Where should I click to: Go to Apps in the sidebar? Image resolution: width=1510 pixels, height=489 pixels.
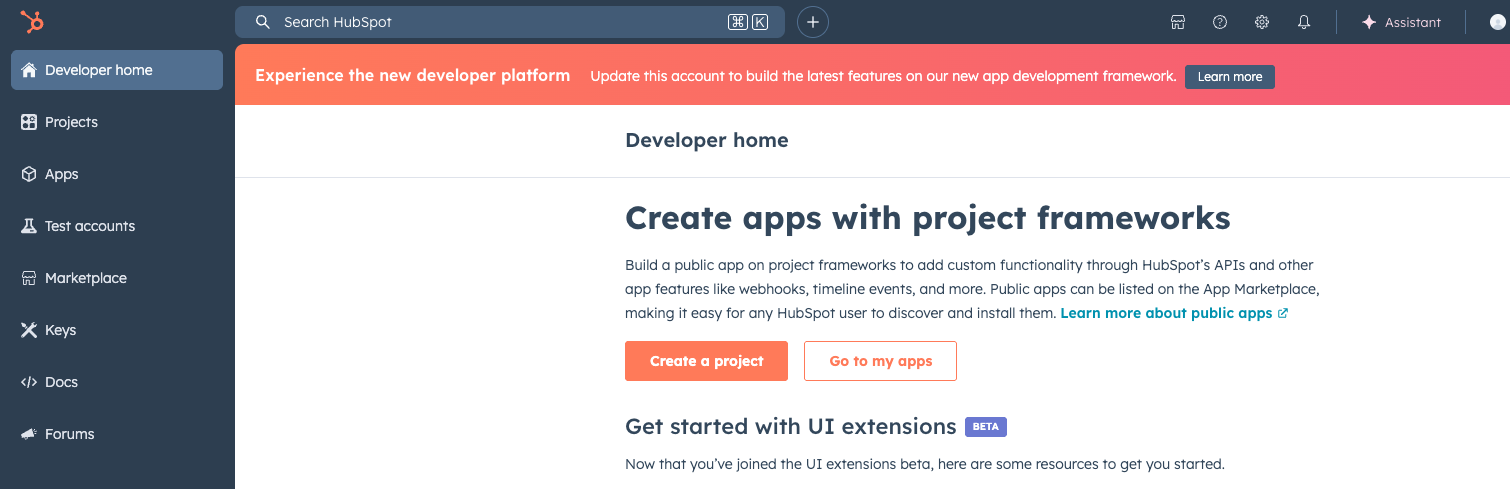point(61,174)
